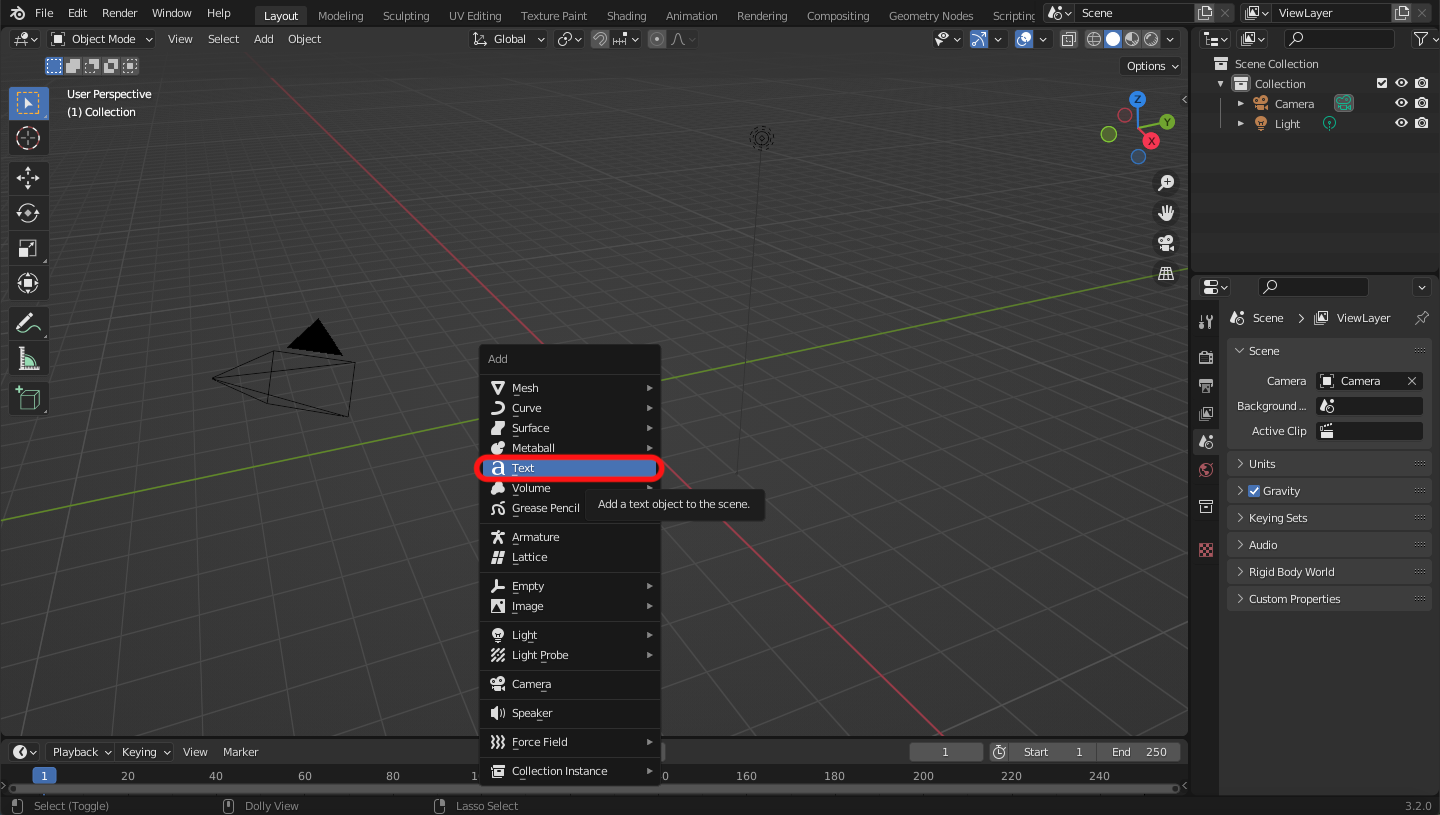Viewport: 1440px width, 815px height.
Task: Click the Marker menu button
Action: click(240, 752)
